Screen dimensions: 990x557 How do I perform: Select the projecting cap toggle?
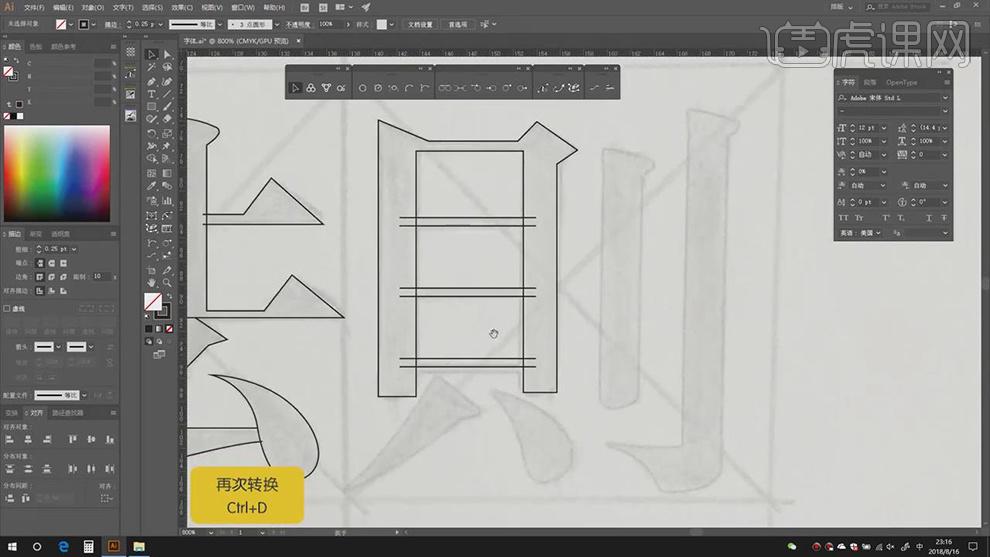[63, 263]
